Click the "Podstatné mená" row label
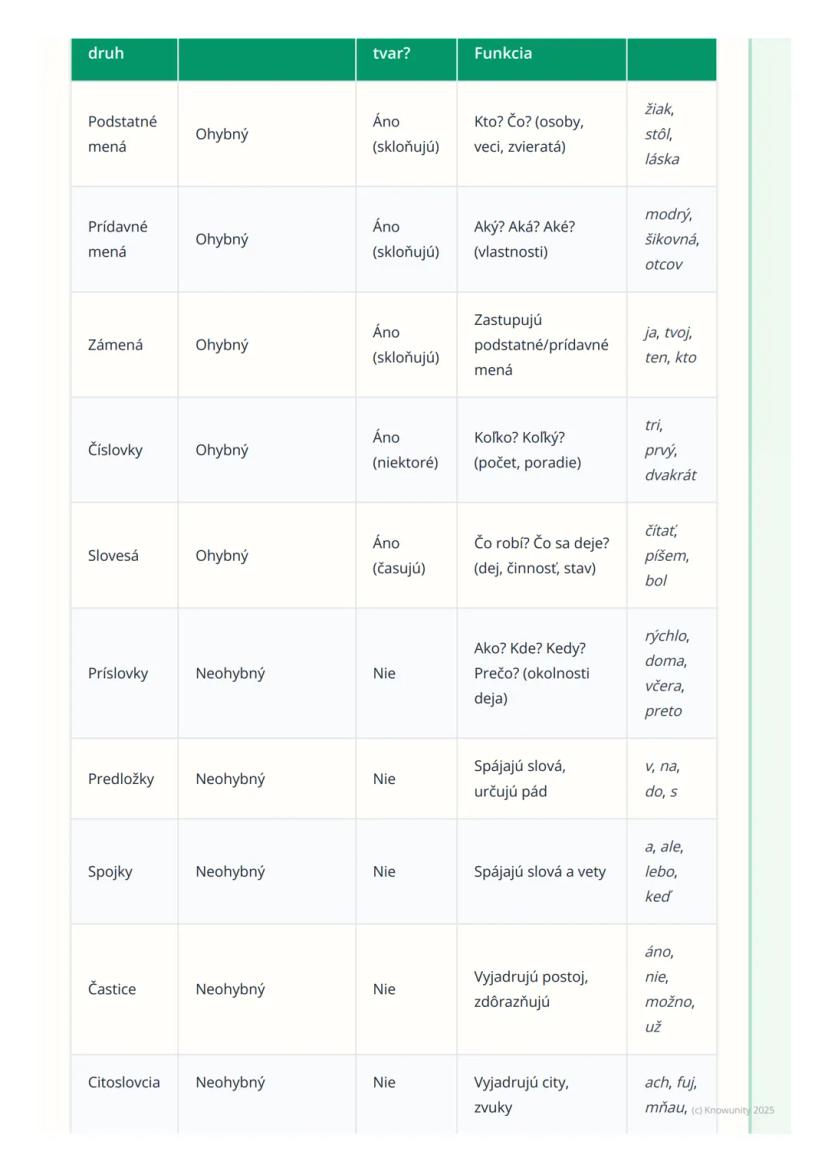This screenshot has width=828, height=1171. click(122, 134)
